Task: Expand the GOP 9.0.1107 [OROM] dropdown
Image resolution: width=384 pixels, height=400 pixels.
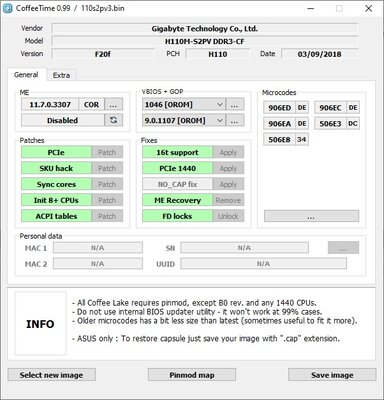Action: point(184,120)
